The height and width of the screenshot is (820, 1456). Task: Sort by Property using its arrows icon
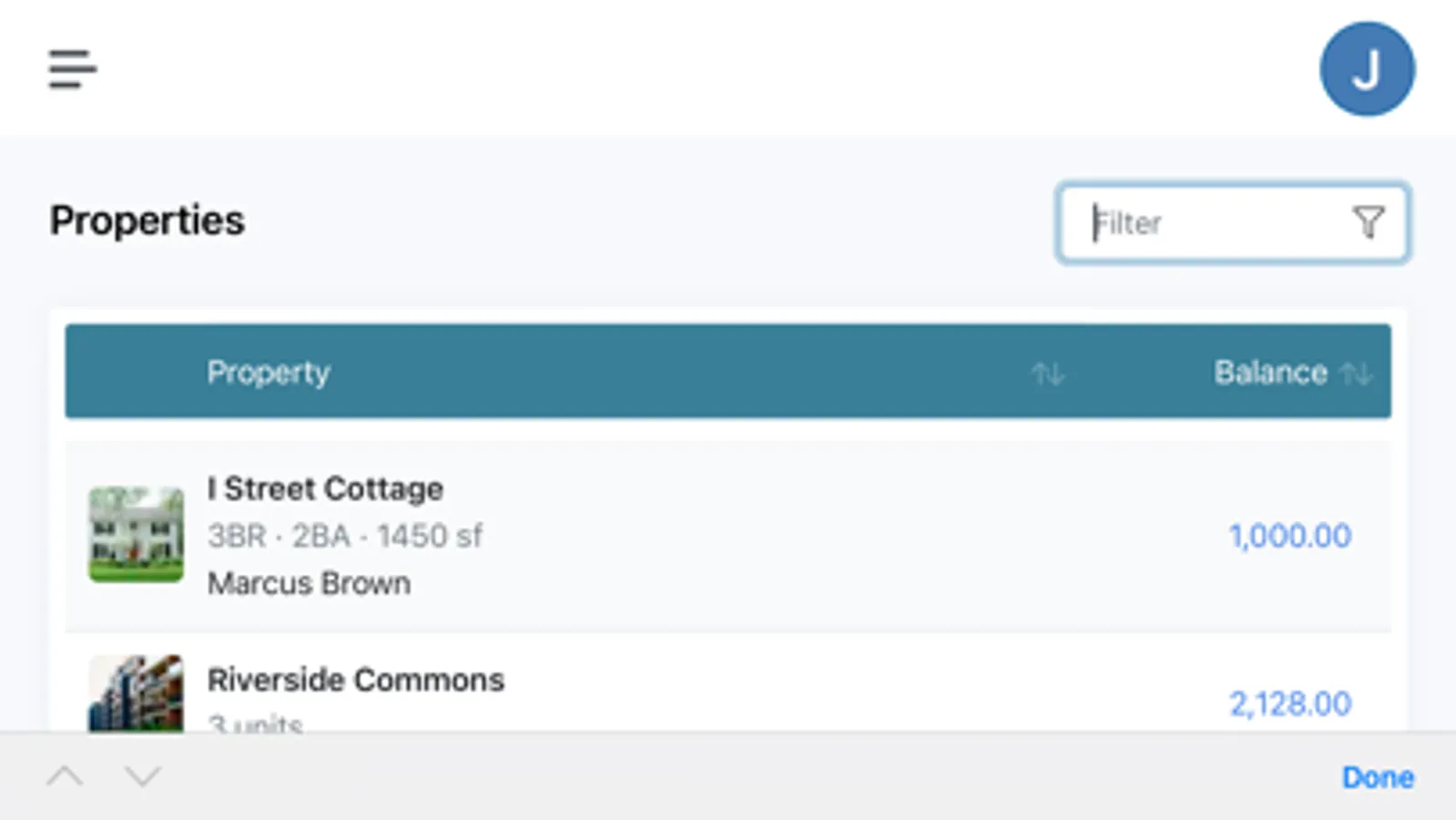(x=1047, y=374)
